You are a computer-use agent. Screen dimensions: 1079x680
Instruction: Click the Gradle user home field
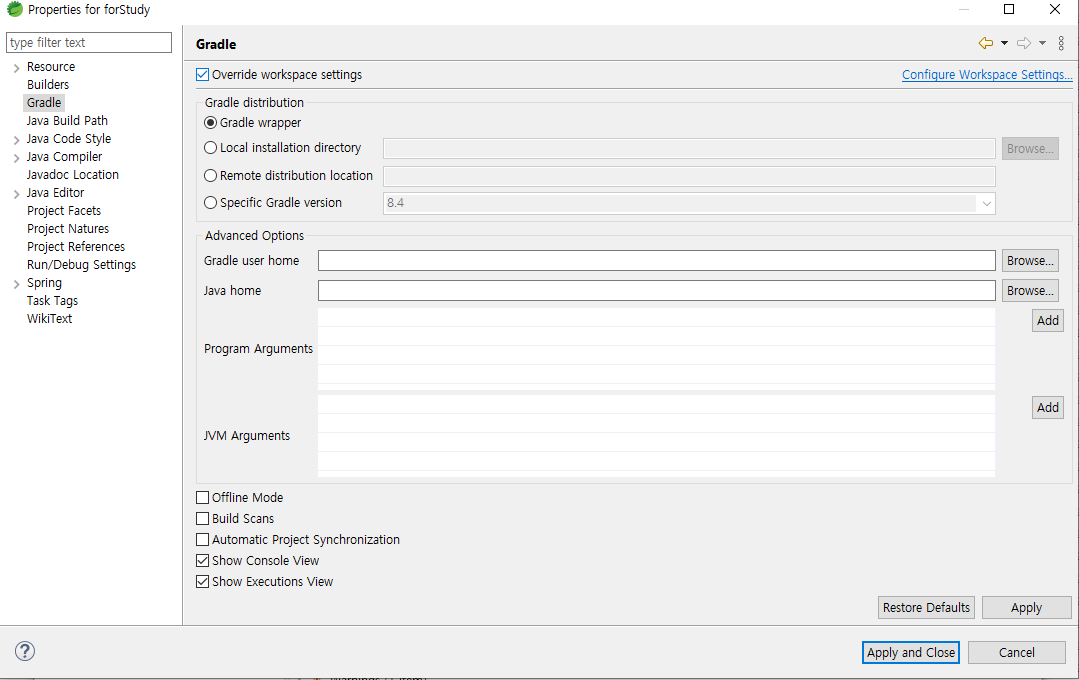click(x=656, y=261)
